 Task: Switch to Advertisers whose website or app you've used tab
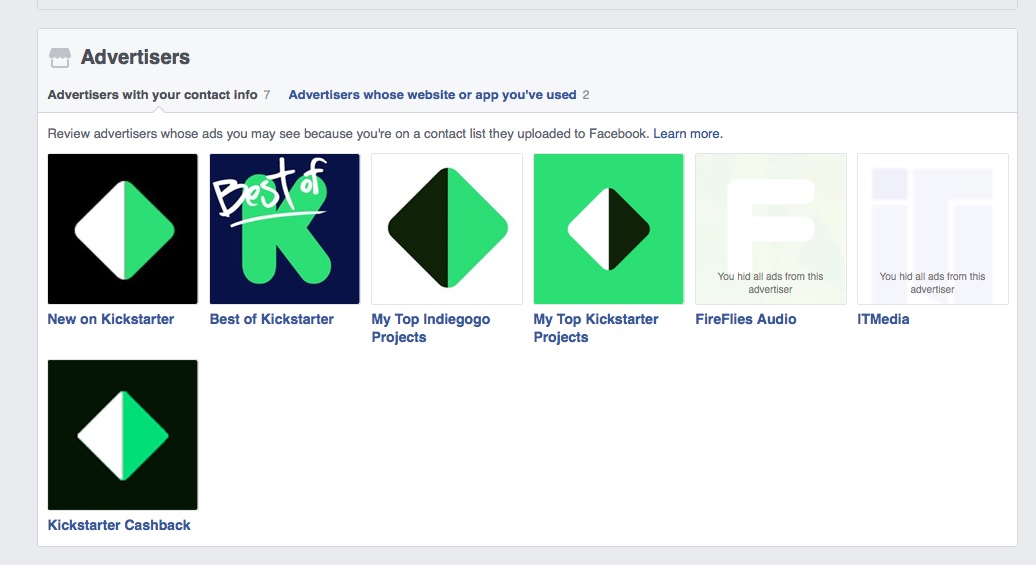pyautogui.click(x=438, y=94)
